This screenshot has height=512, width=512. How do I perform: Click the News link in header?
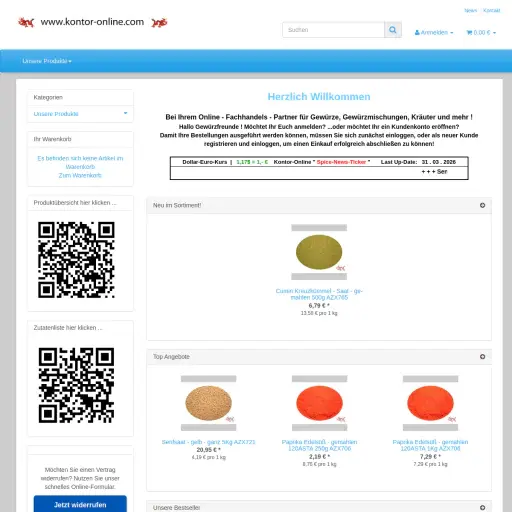(470, 11)
